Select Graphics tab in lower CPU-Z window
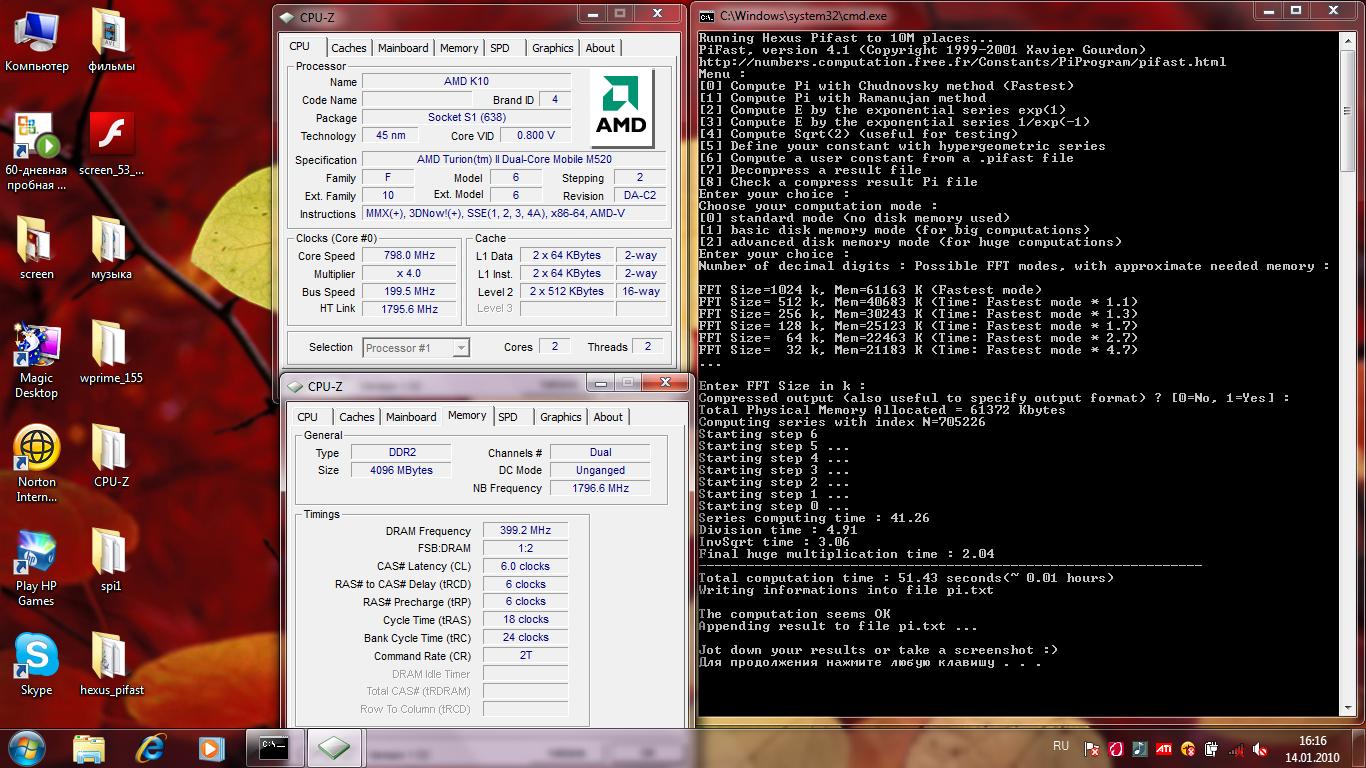The height and width of the screenshot is (768, 1366). [561, 417]
